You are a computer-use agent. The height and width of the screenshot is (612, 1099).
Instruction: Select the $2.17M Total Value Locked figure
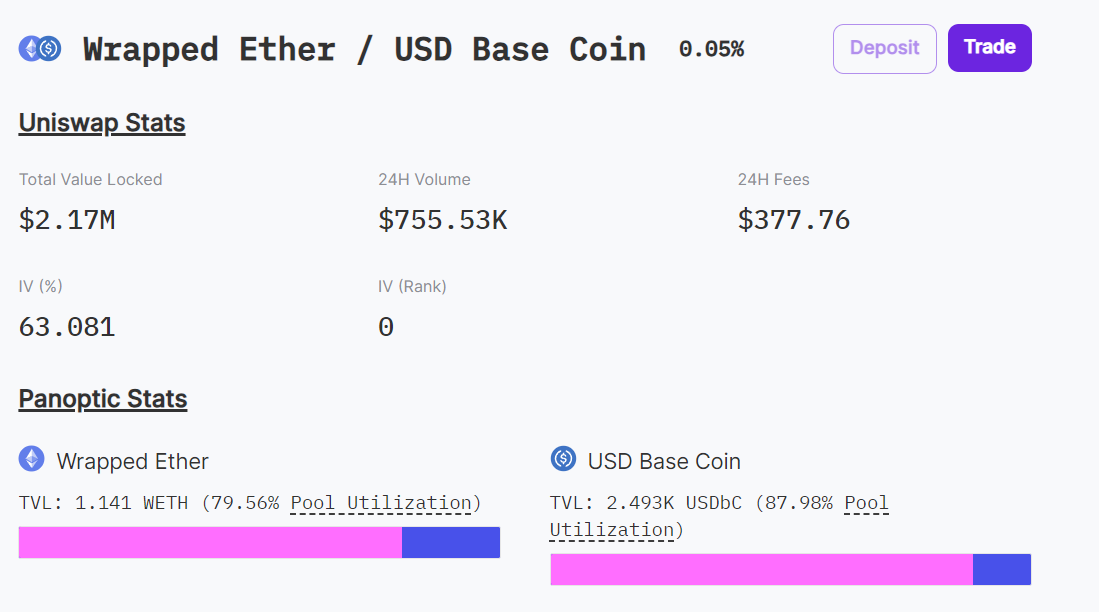point(67,220)
